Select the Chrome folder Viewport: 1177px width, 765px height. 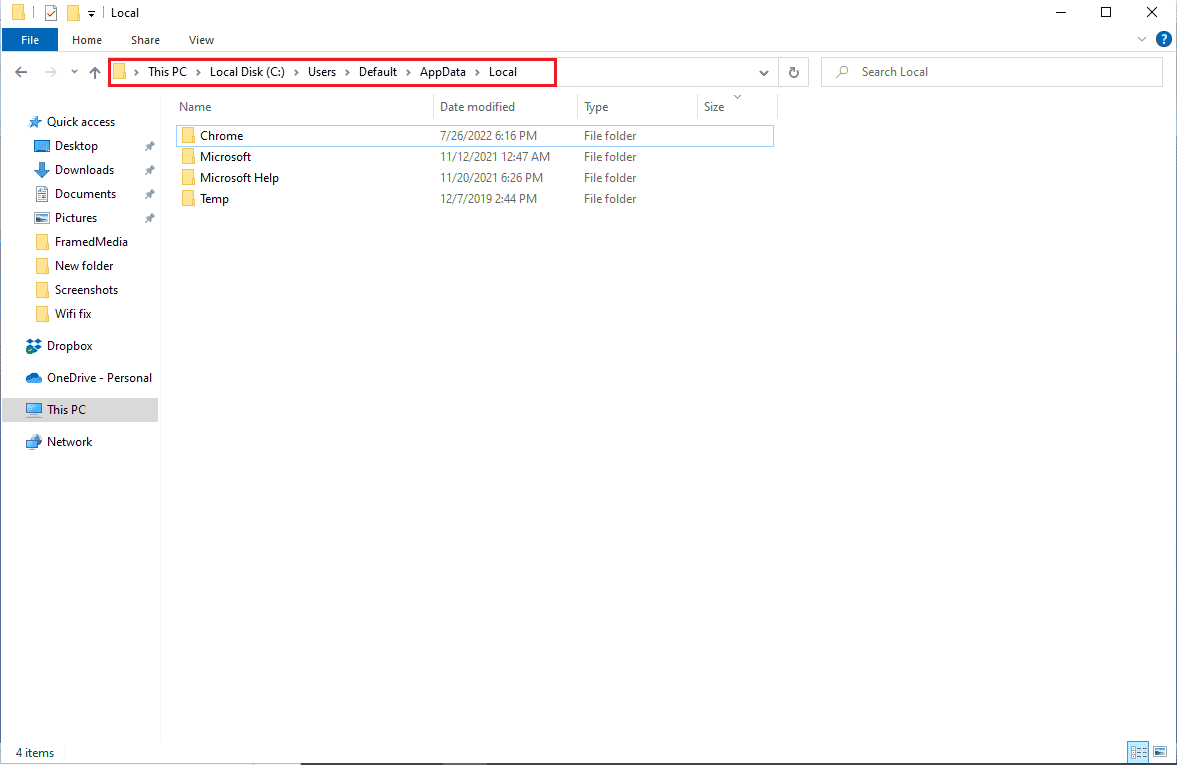click(221, 136)
